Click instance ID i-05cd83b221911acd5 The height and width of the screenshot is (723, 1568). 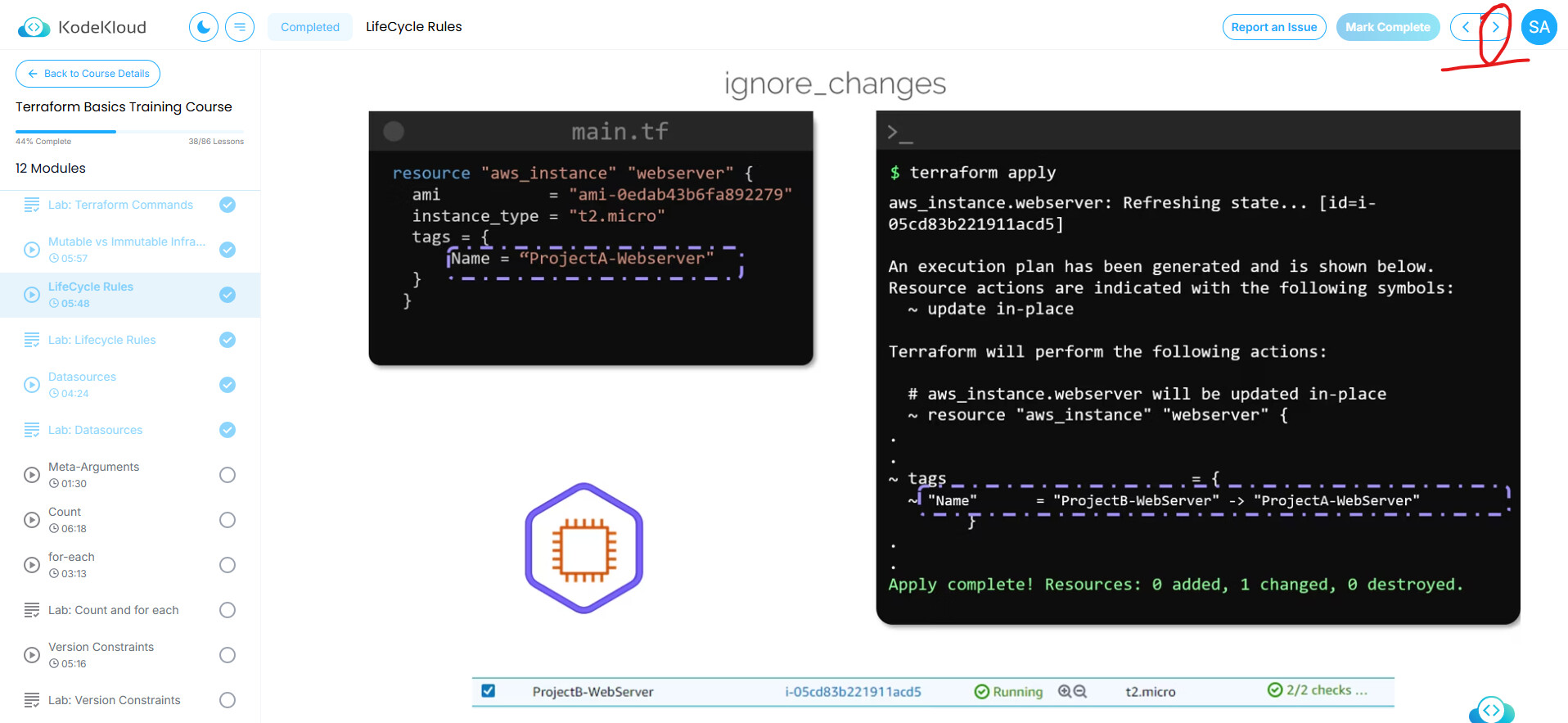pos(854,692)
